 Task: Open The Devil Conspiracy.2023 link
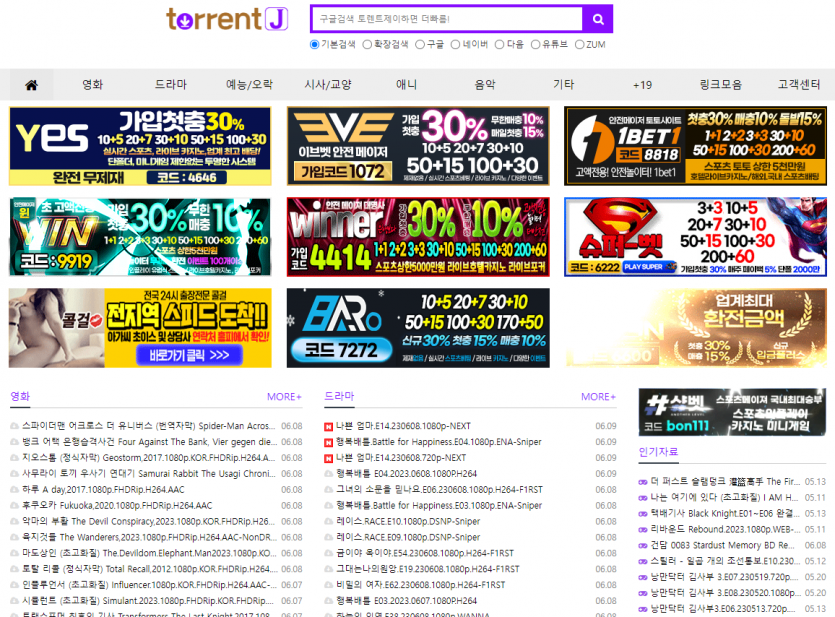click(x=149, y=522)
